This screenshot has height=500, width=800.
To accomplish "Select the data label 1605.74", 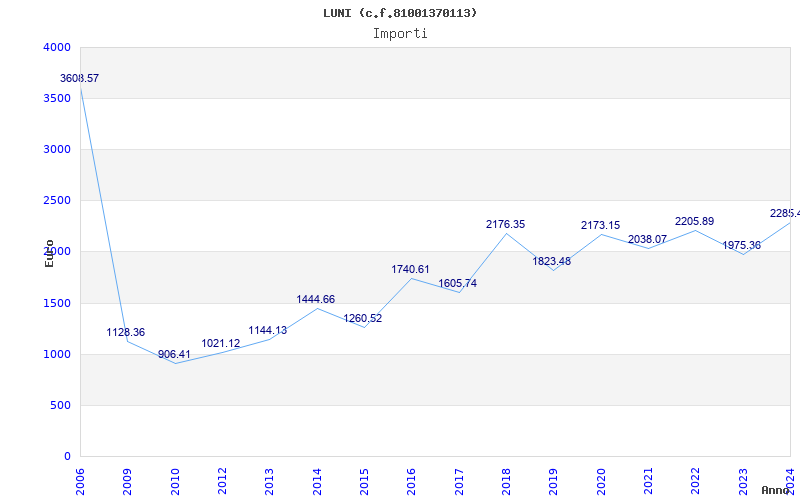I will click(458, 284).
